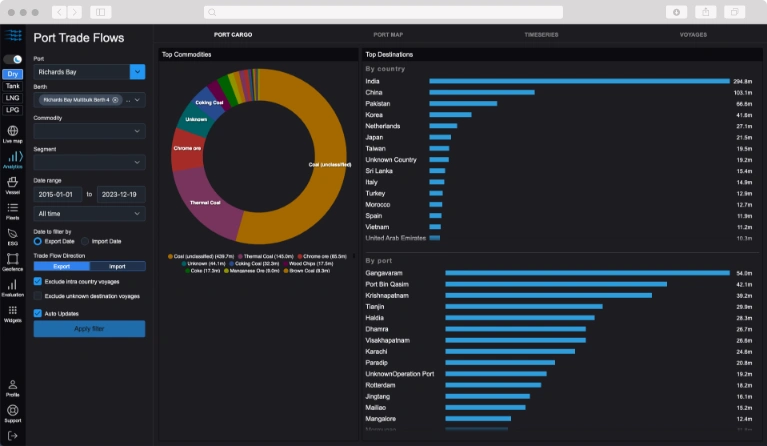This screenshot has height=446, width=767.
Task: Open the Widgets grid icon
Action: pyautogui.click(x=13, y=310)
